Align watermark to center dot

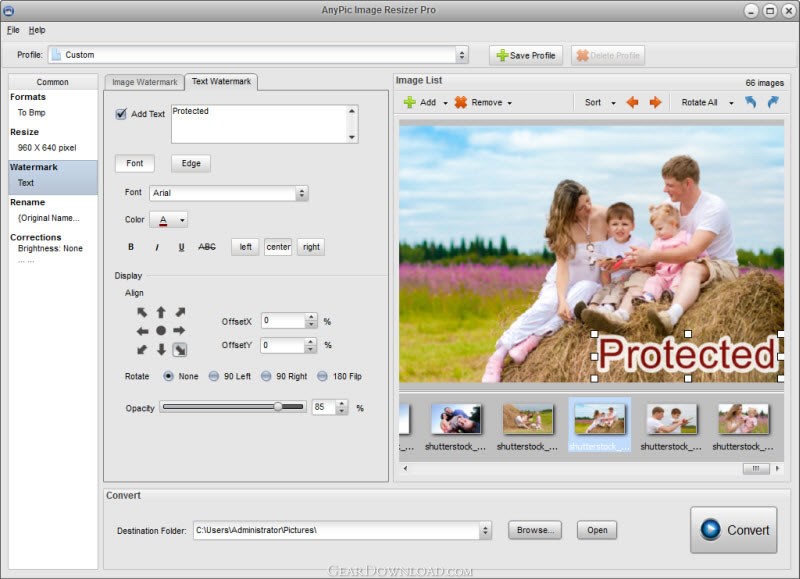(161, 331)
